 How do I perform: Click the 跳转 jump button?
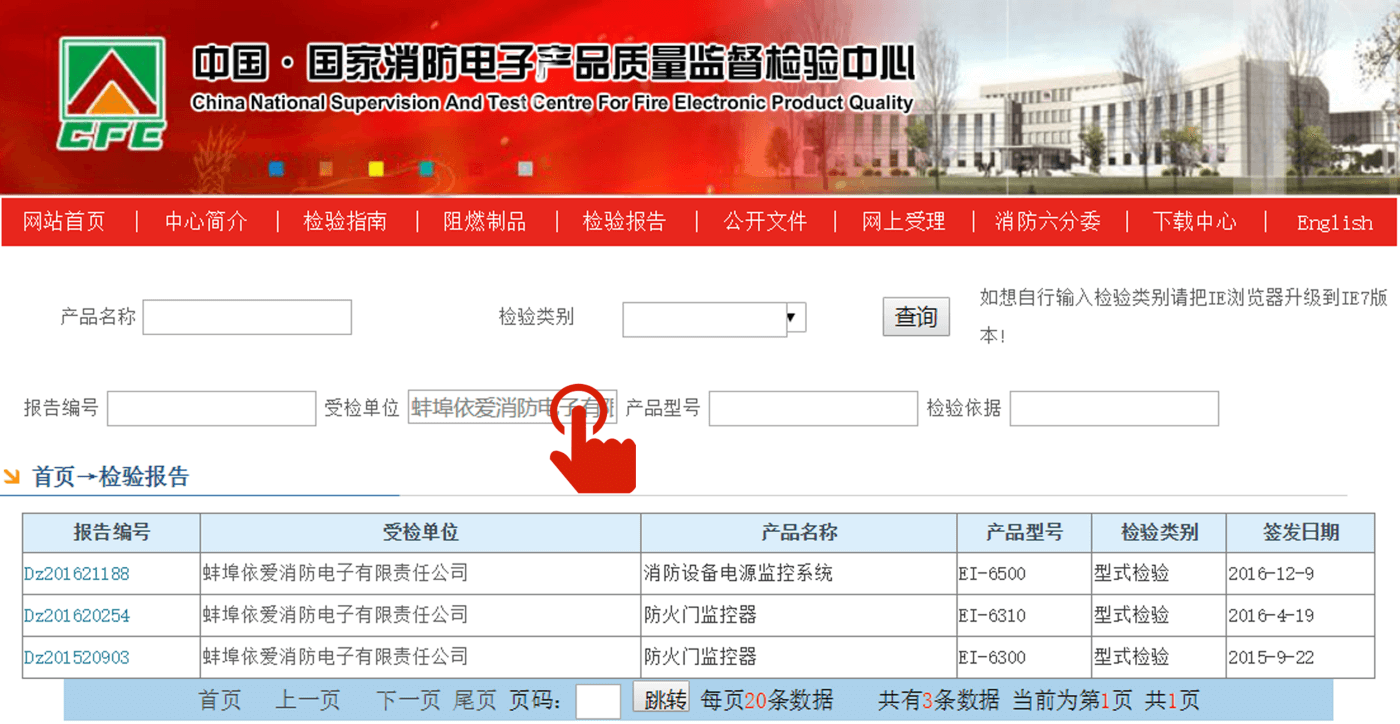(660, 699)
